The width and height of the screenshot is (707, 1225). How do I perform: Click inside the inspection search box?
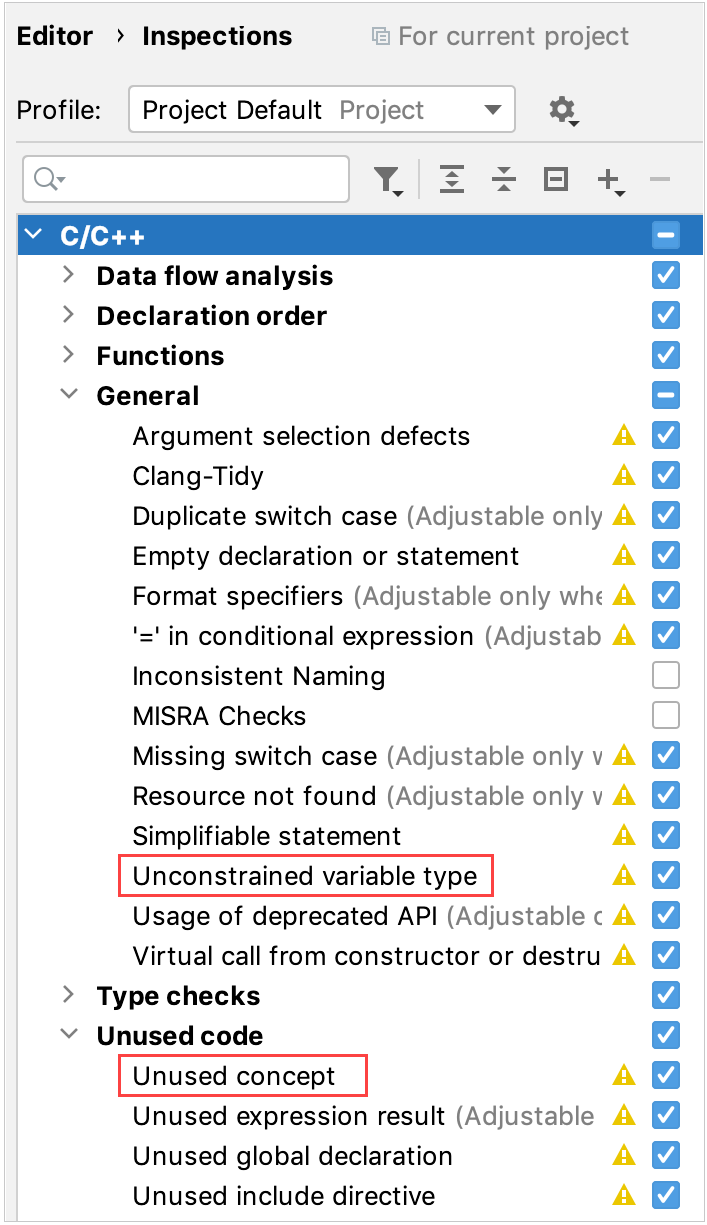pyautogui.click(x=200, y=179)
